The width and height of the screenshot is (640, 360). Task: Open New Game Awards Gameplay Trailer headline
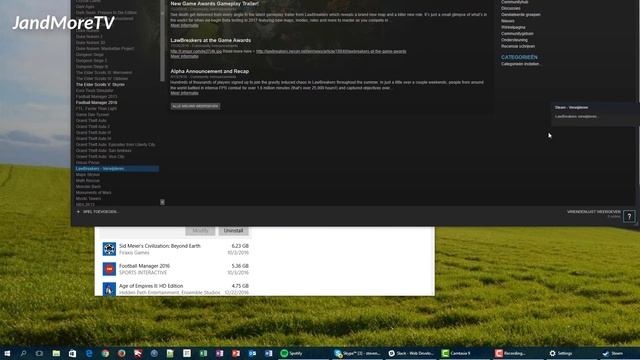[x=215, y=4]
